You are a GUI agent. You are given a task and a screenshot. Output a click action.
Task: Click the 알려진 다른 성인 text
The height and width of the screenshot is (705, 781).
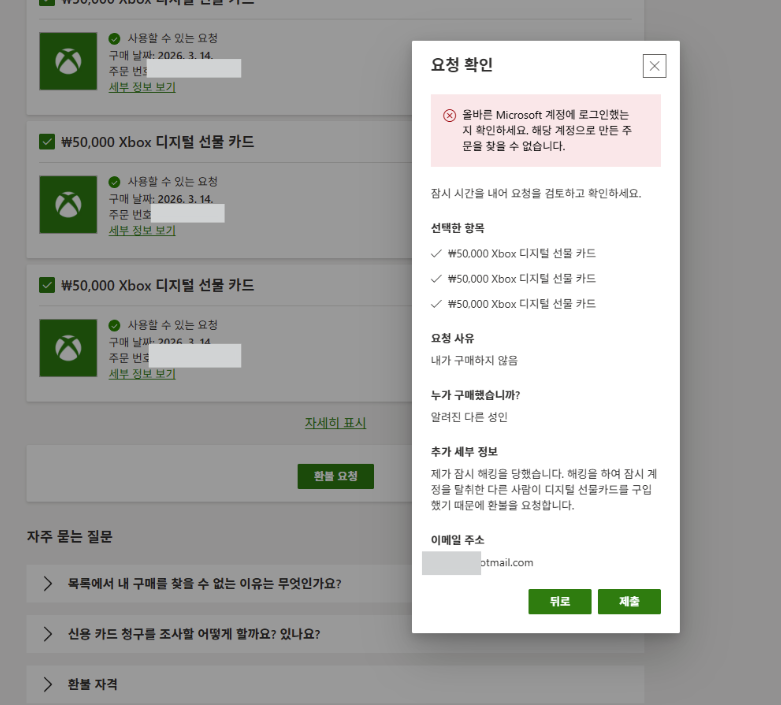(469, 417)
